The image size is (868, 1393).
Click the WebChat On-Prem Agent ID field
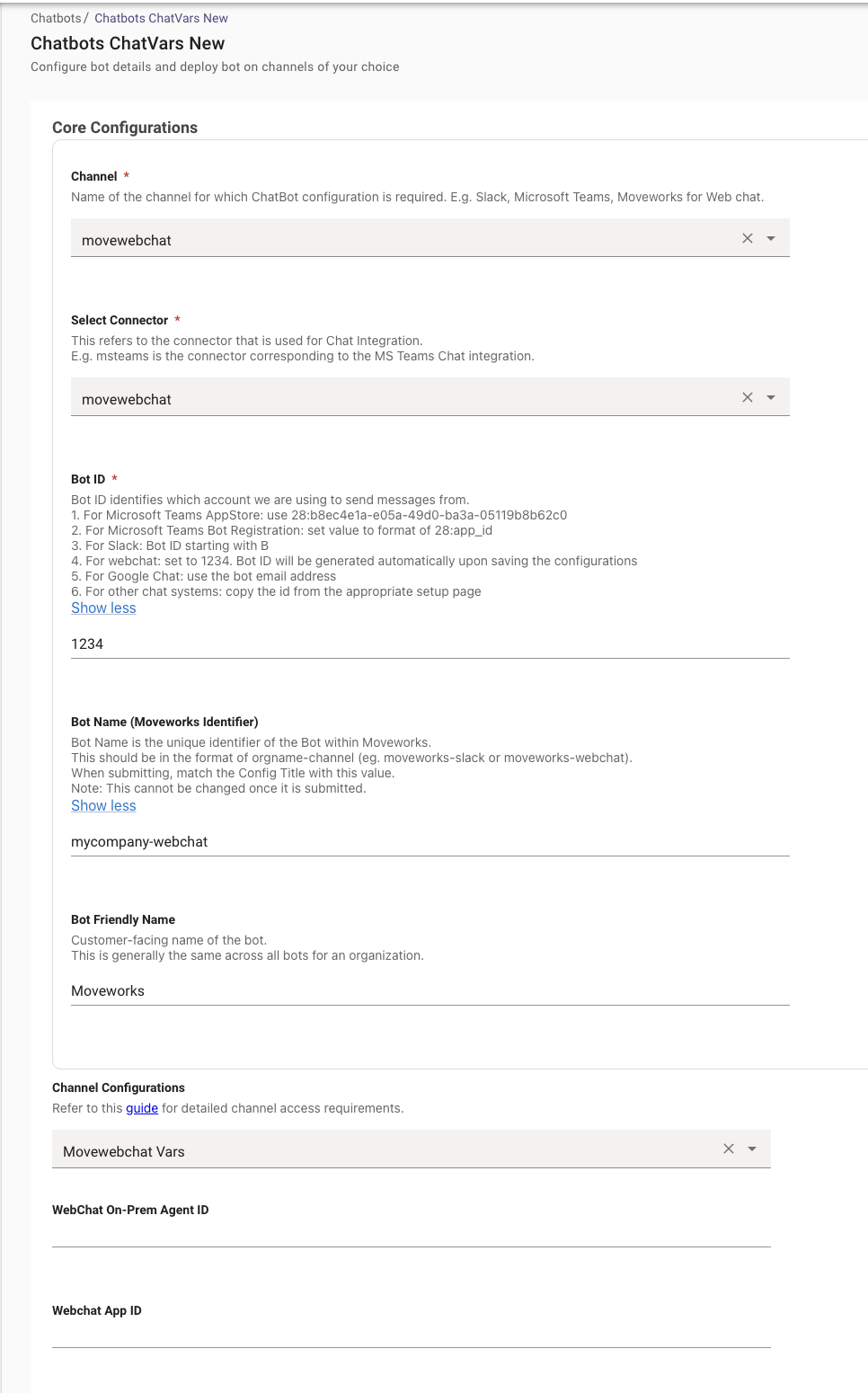411,1233
